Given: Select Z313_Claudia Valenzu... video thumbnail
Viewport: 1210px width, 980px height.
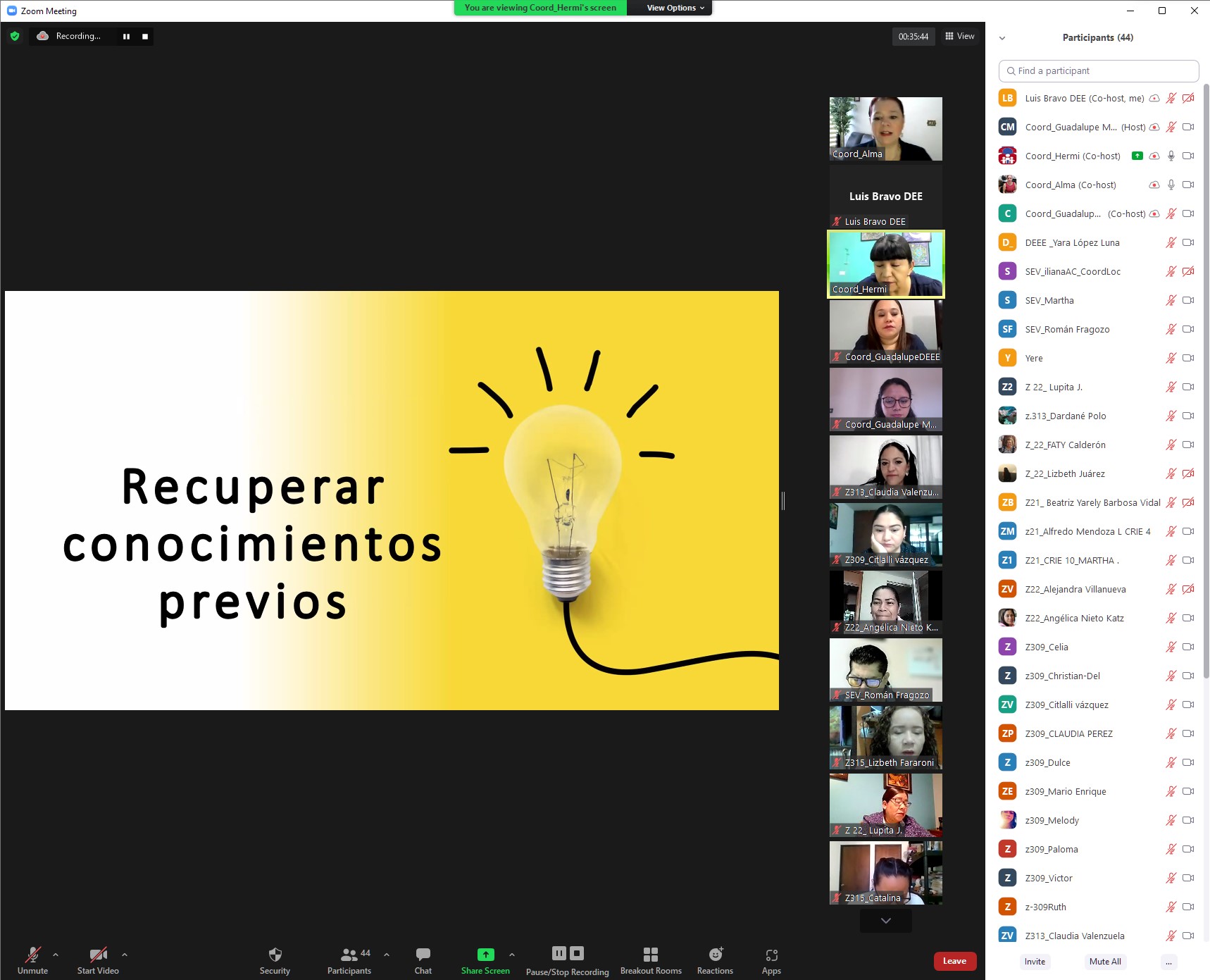Looking at the screenshot, I should coord(886,467).
